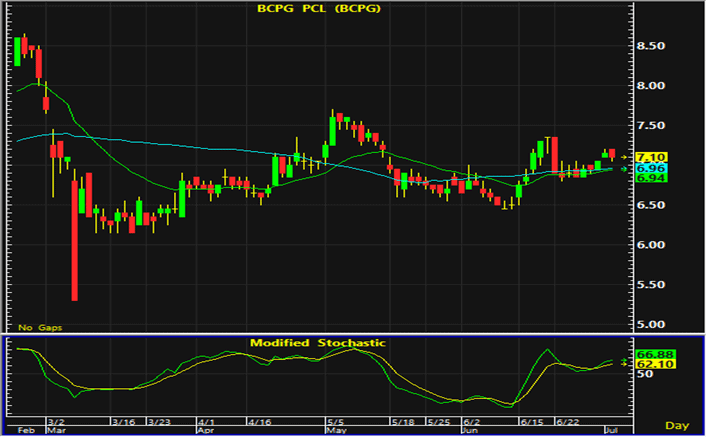The height and width of the screenshot is (437, 707).
Task: Click the 6/22 date marker
Action: pos(568,422)
